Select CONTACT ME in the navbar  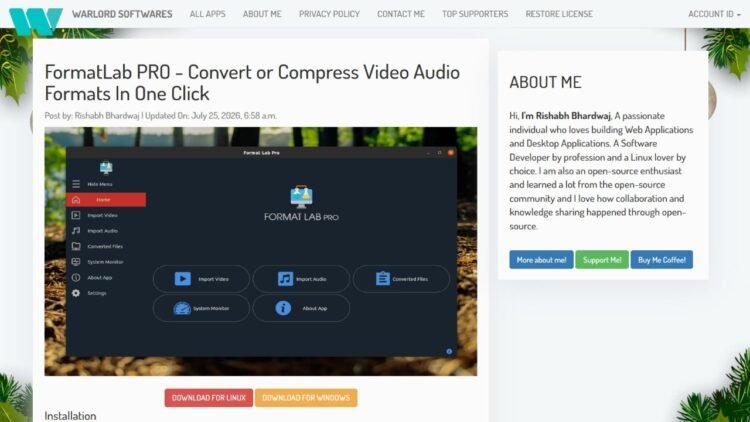coord(401,14)
